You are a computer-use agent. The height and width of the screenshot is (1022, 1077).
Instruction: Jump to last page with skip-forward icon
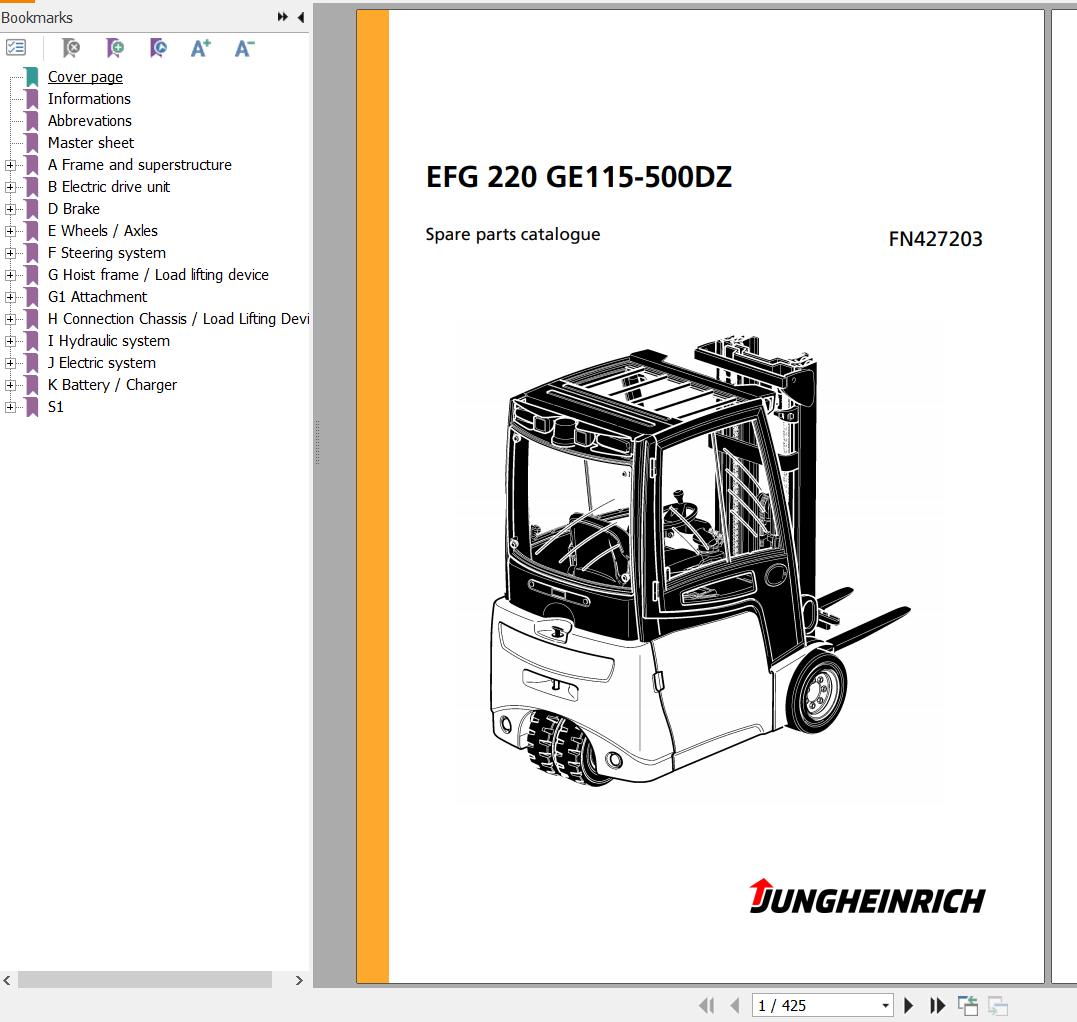pyautogui.click(x=937, y=1005)
